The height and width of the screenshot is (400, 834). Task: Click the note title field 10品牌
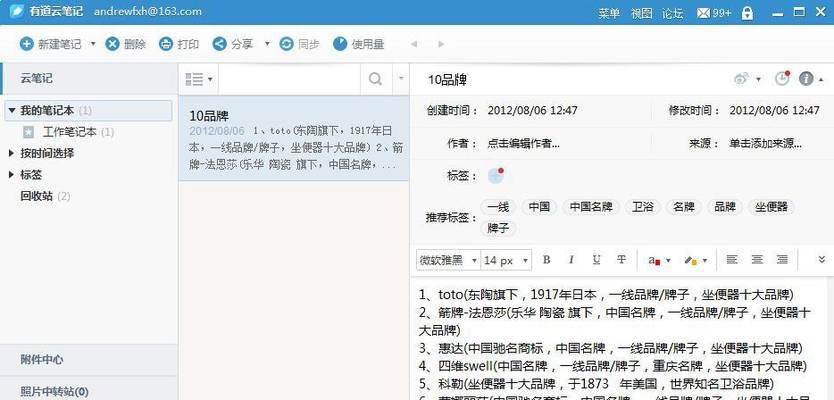[x=447, y=80]
